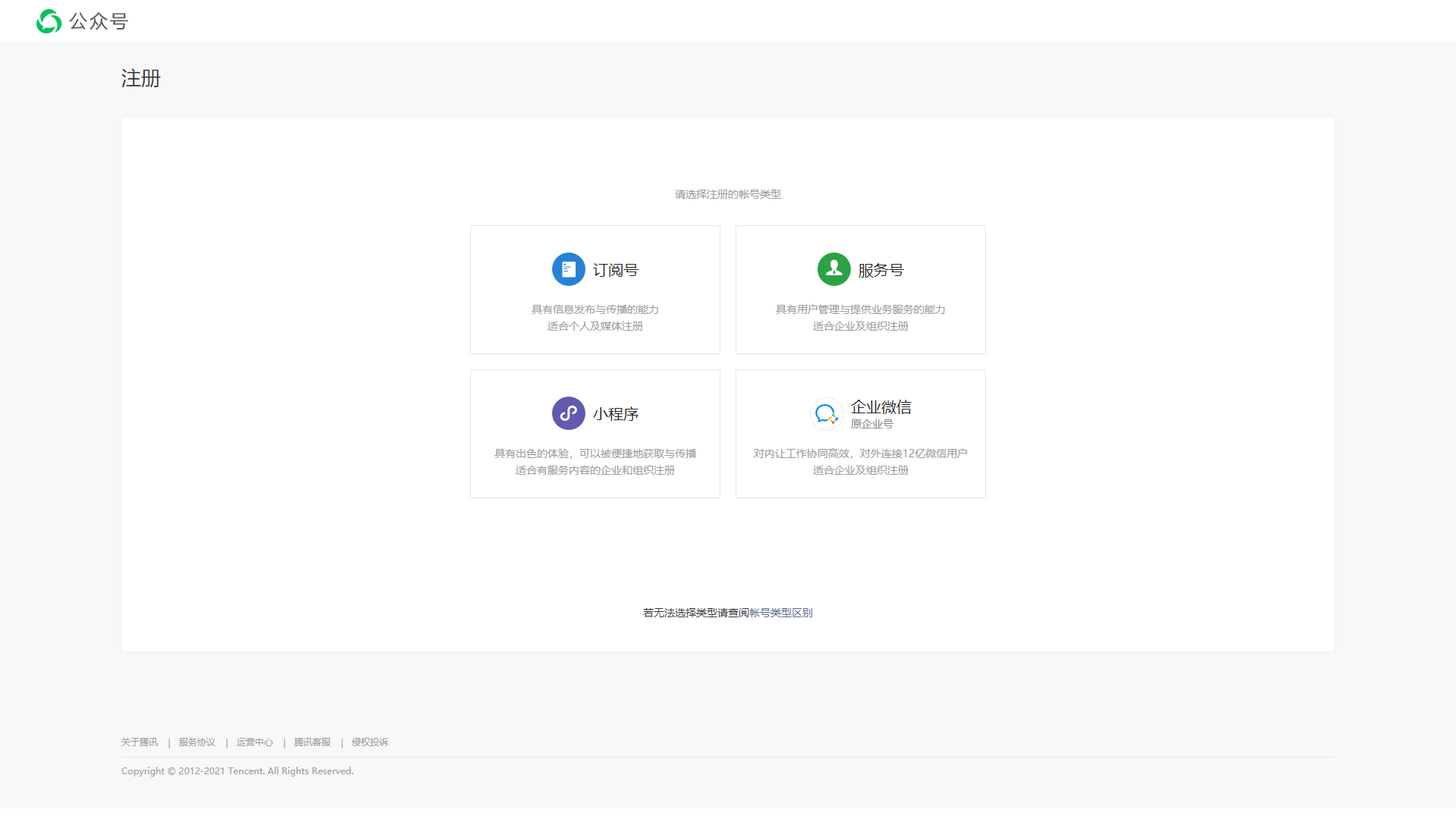Open the 帐号类型区别 help link
This screenshot has width=1456, height=819.
click(781, 613)
